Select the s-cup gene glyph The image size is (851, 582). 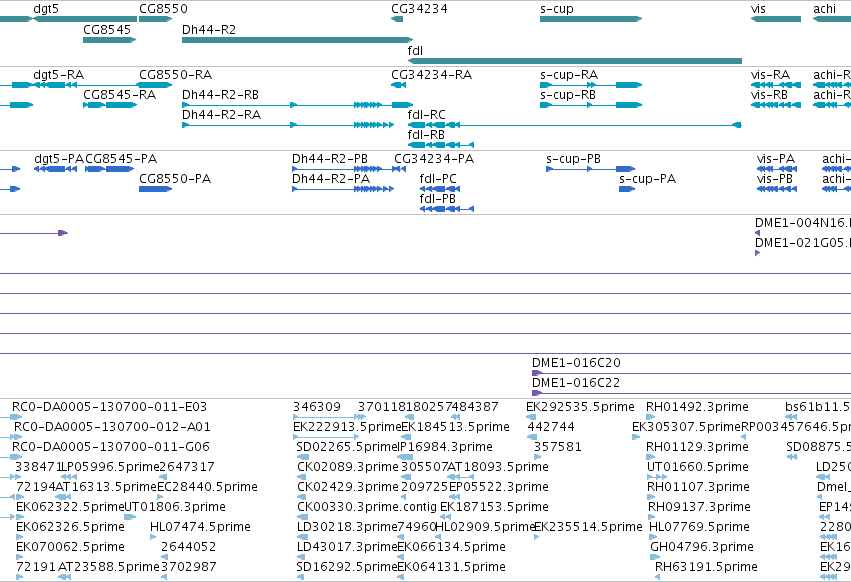click(591, 19)
